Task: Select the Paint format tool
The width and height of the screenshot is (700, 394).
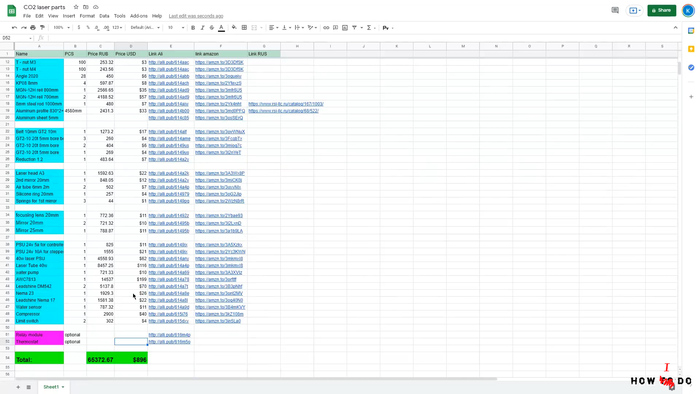Action: (x=42, y=28)
